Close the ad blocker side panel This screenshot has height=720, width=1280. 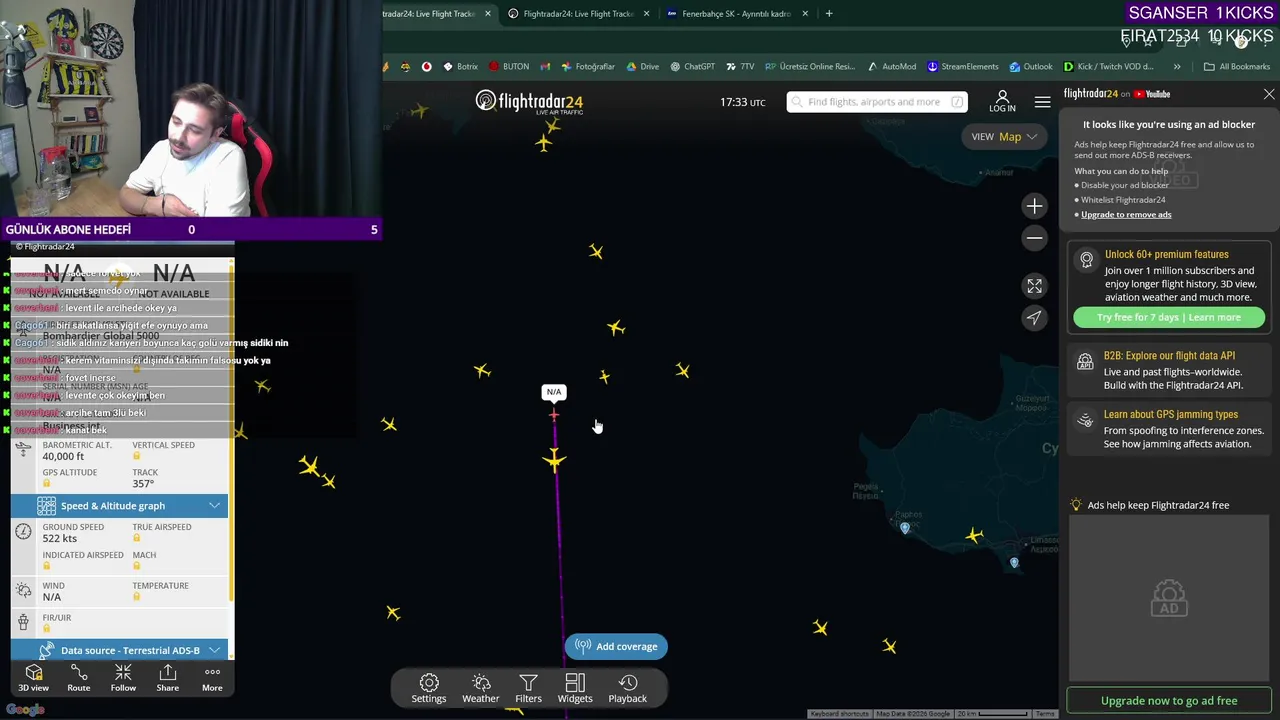1269,94
